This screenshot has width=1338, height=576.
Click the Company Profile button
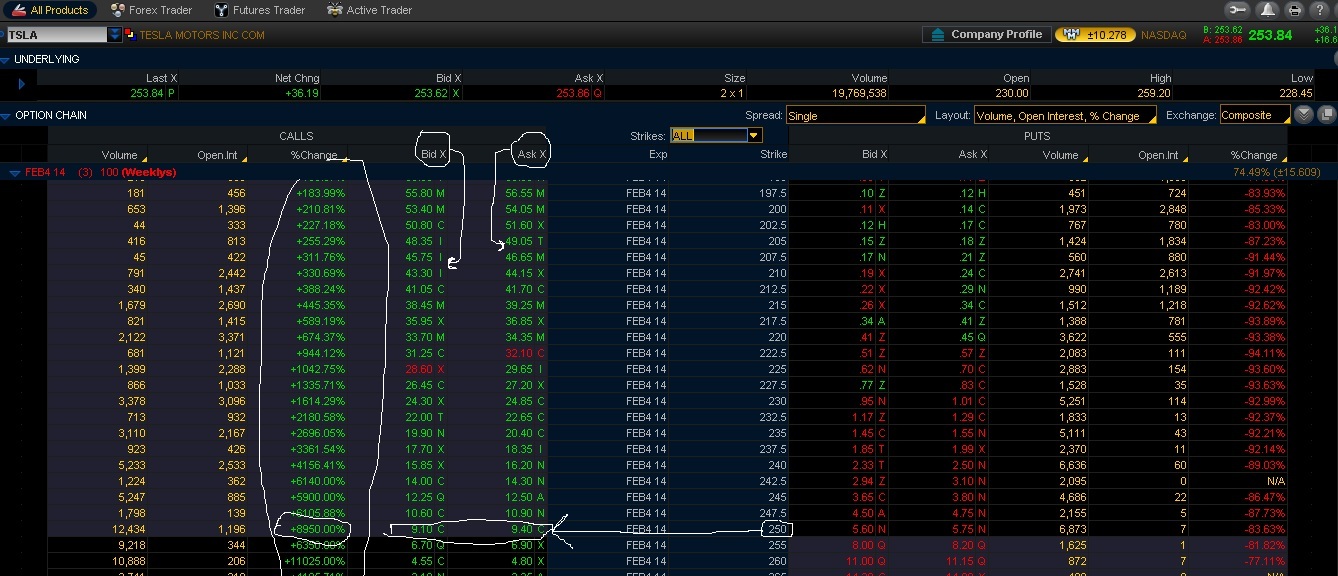986,35
